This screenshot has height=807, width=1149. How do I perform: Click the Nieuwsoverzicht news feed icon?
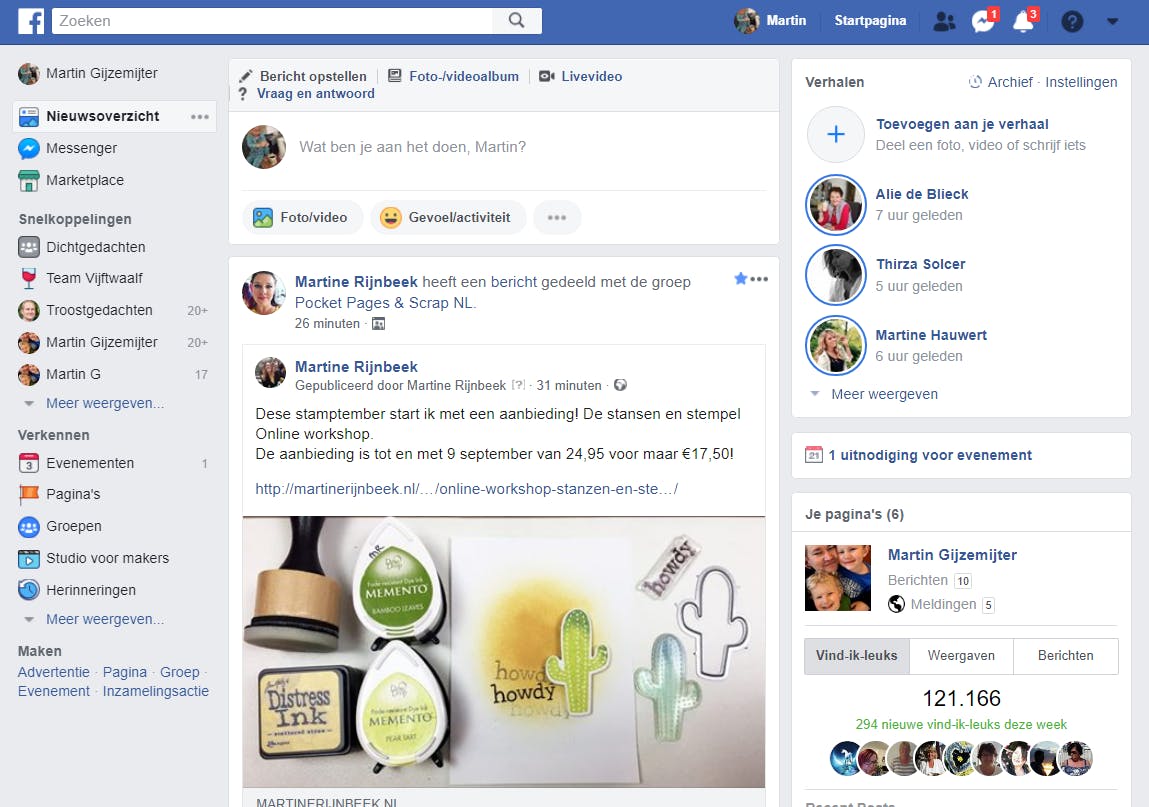point(29,116)
